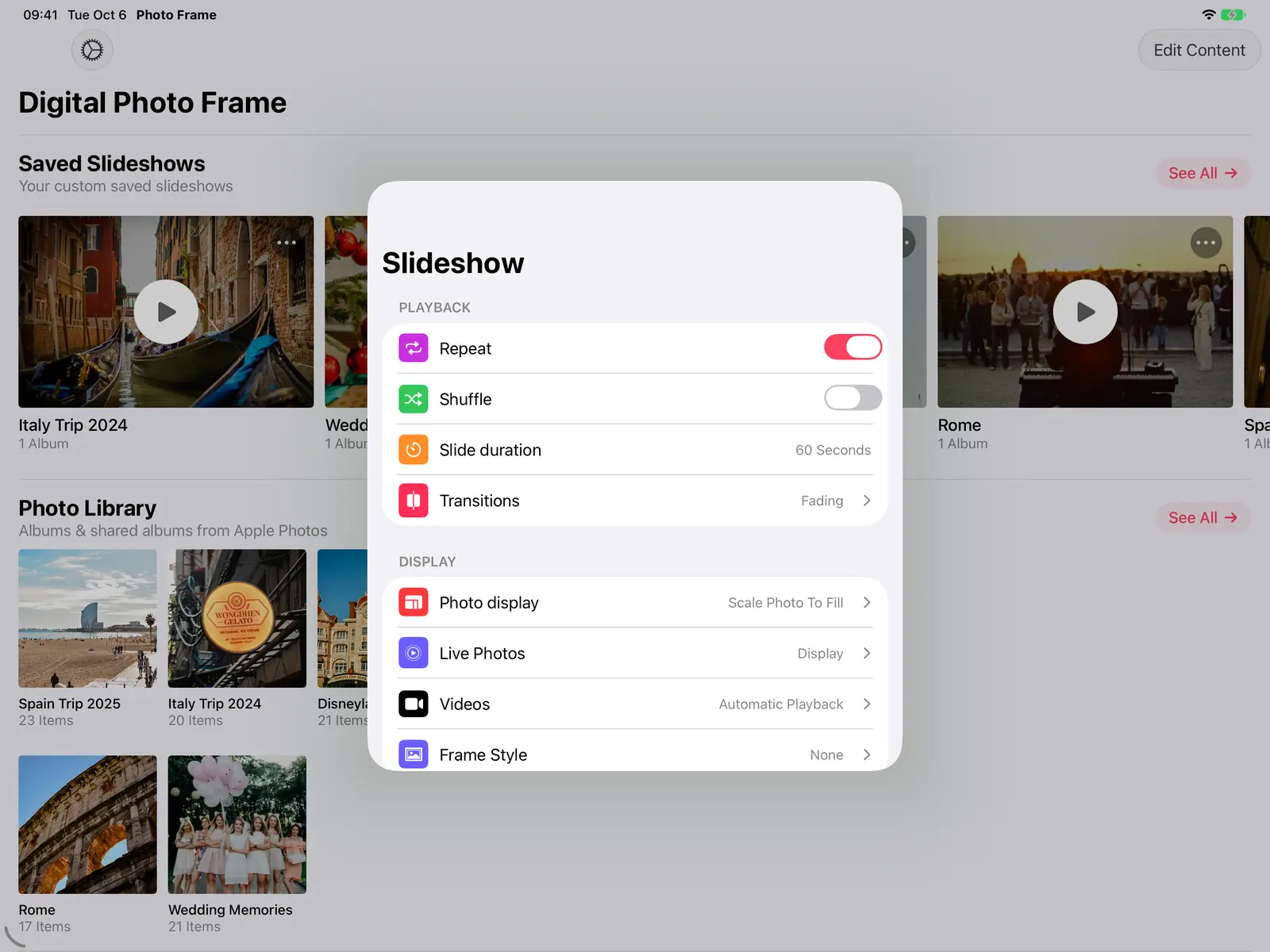Open the Live Photos chevron

[x=867, y=653]
